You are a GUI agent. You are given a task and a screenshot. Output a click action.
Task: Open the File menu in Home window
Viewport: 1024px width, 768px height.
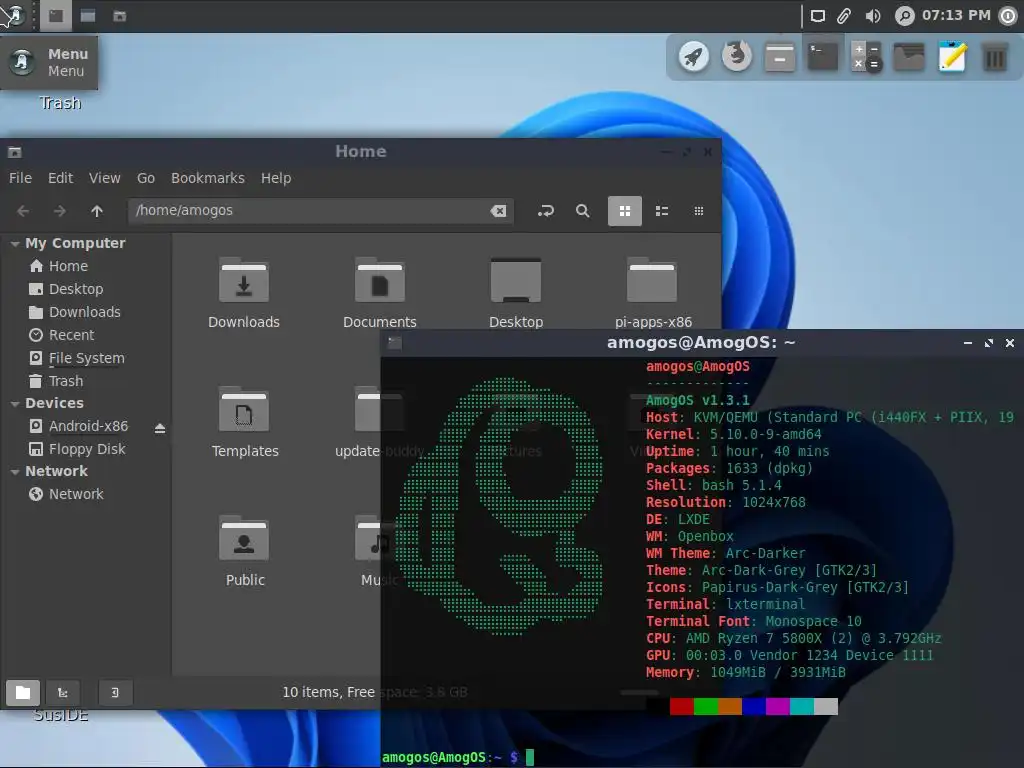click(20, 178)
